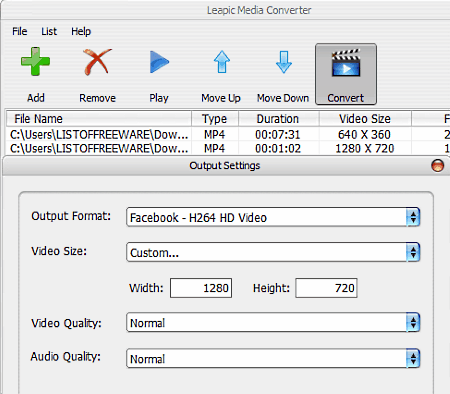Click the Move Down arrow icon
The height and width of the screenshot is (394, 450).
284,62
